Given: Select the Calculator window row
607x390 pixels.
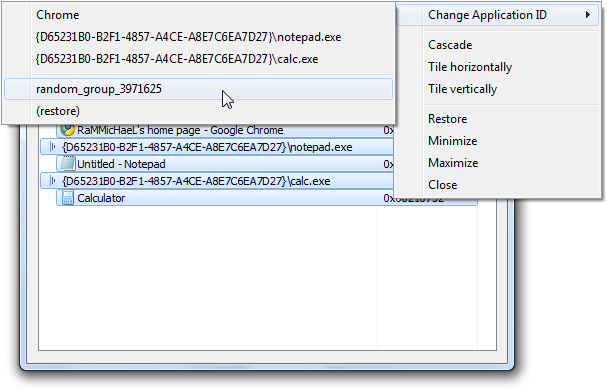Looking at the screenshot, I should [x=267, y=198].
